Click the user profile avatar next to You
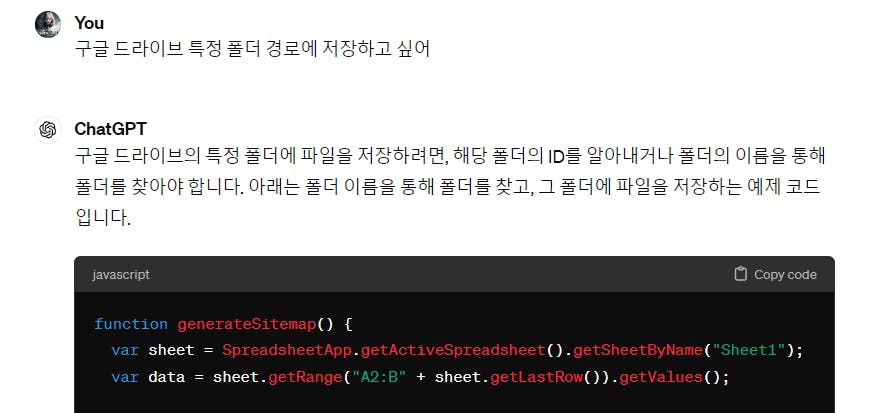Screen dimensions: 882x413 (x=48, y=24)
